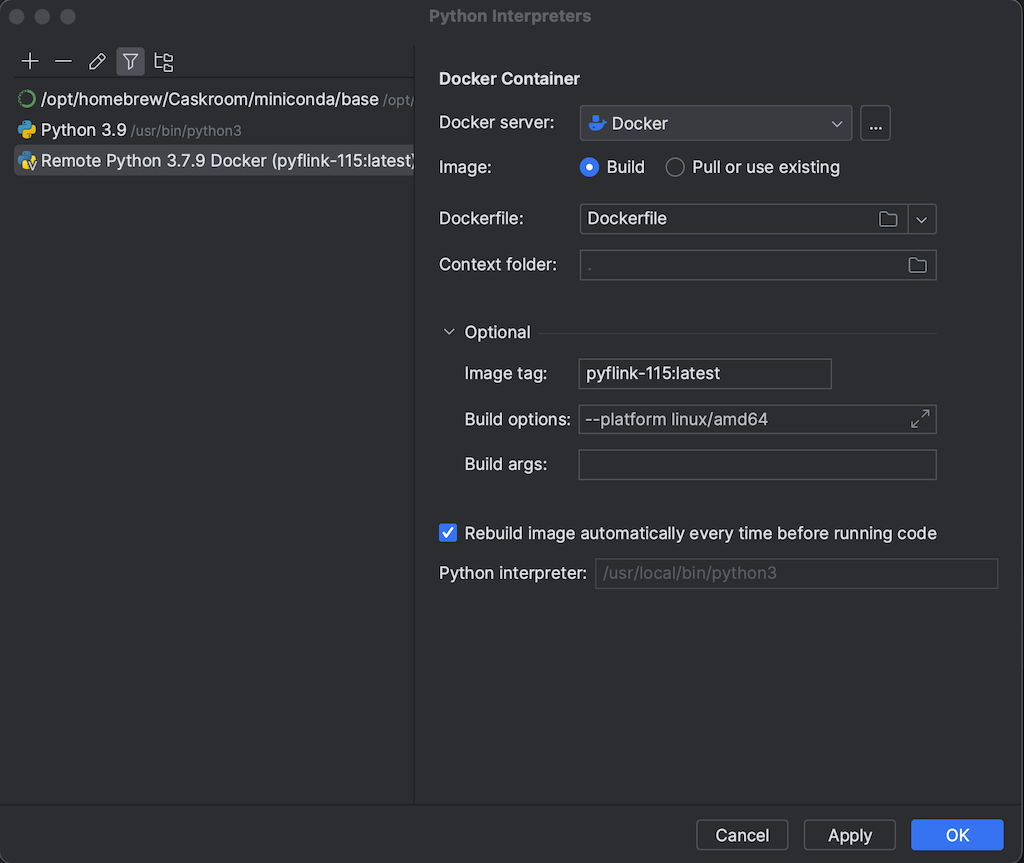Click the Apply button

(x=850, y=835)
